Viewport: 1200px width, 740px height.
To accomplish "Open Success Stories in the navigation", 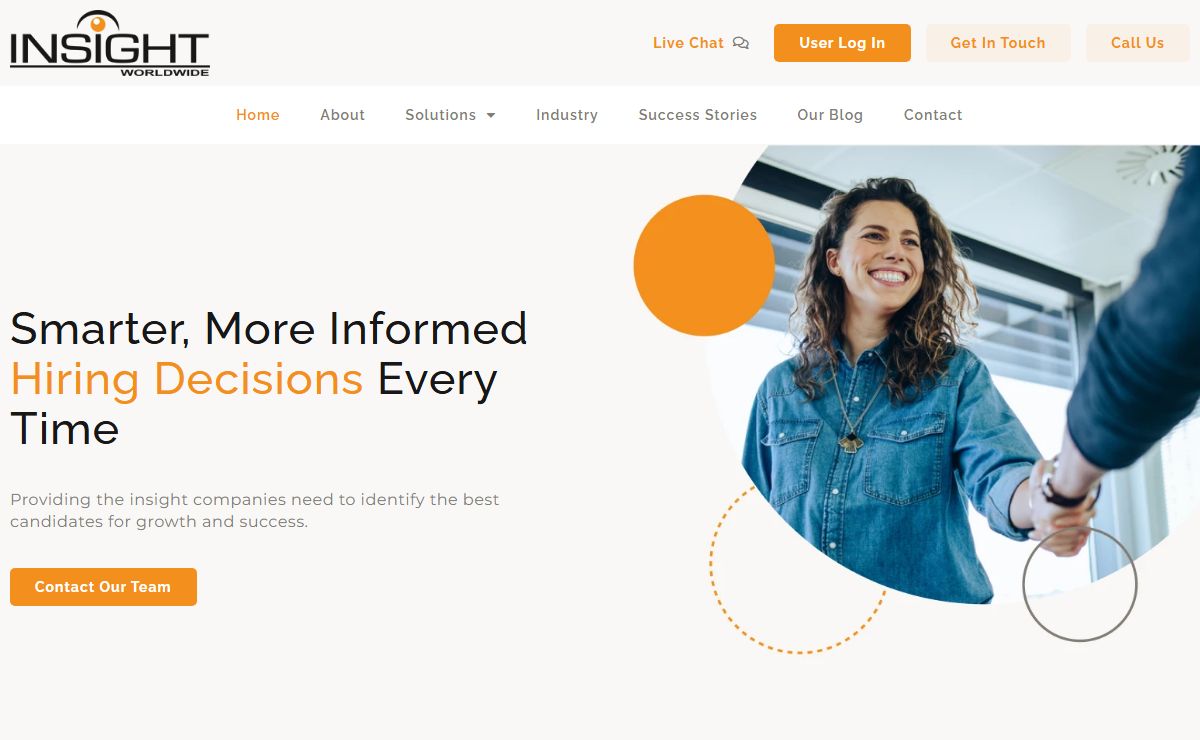I will click(x=698, y=115).
